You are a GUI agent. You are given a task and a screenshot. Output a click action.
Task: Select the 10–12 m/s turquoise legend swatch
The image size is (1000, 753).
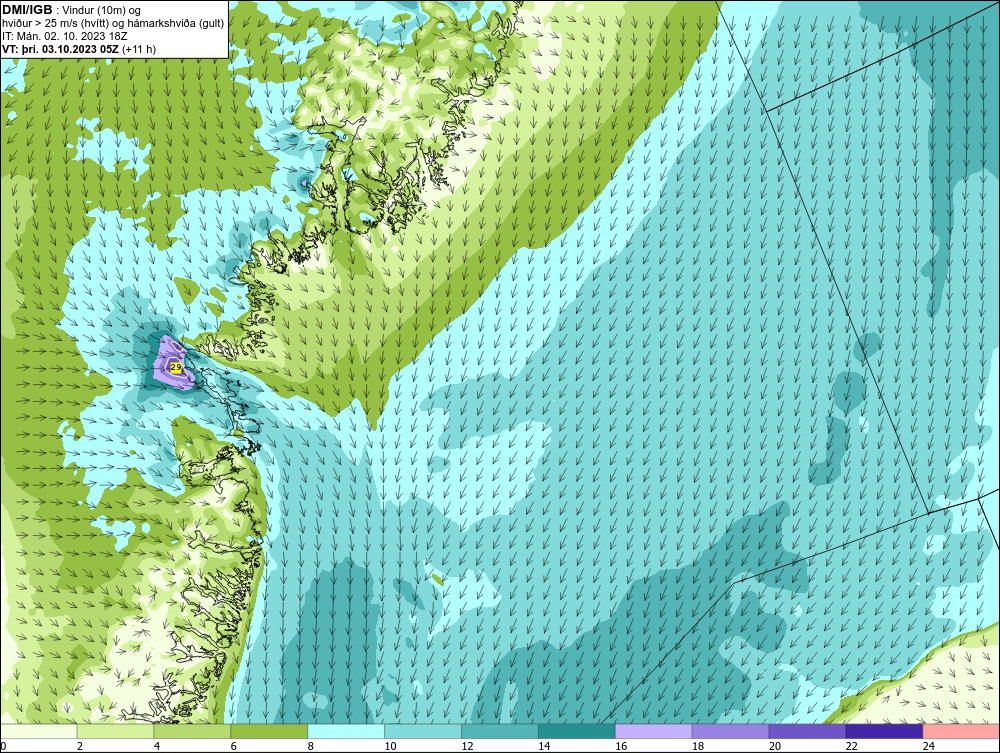pos(423,731)
